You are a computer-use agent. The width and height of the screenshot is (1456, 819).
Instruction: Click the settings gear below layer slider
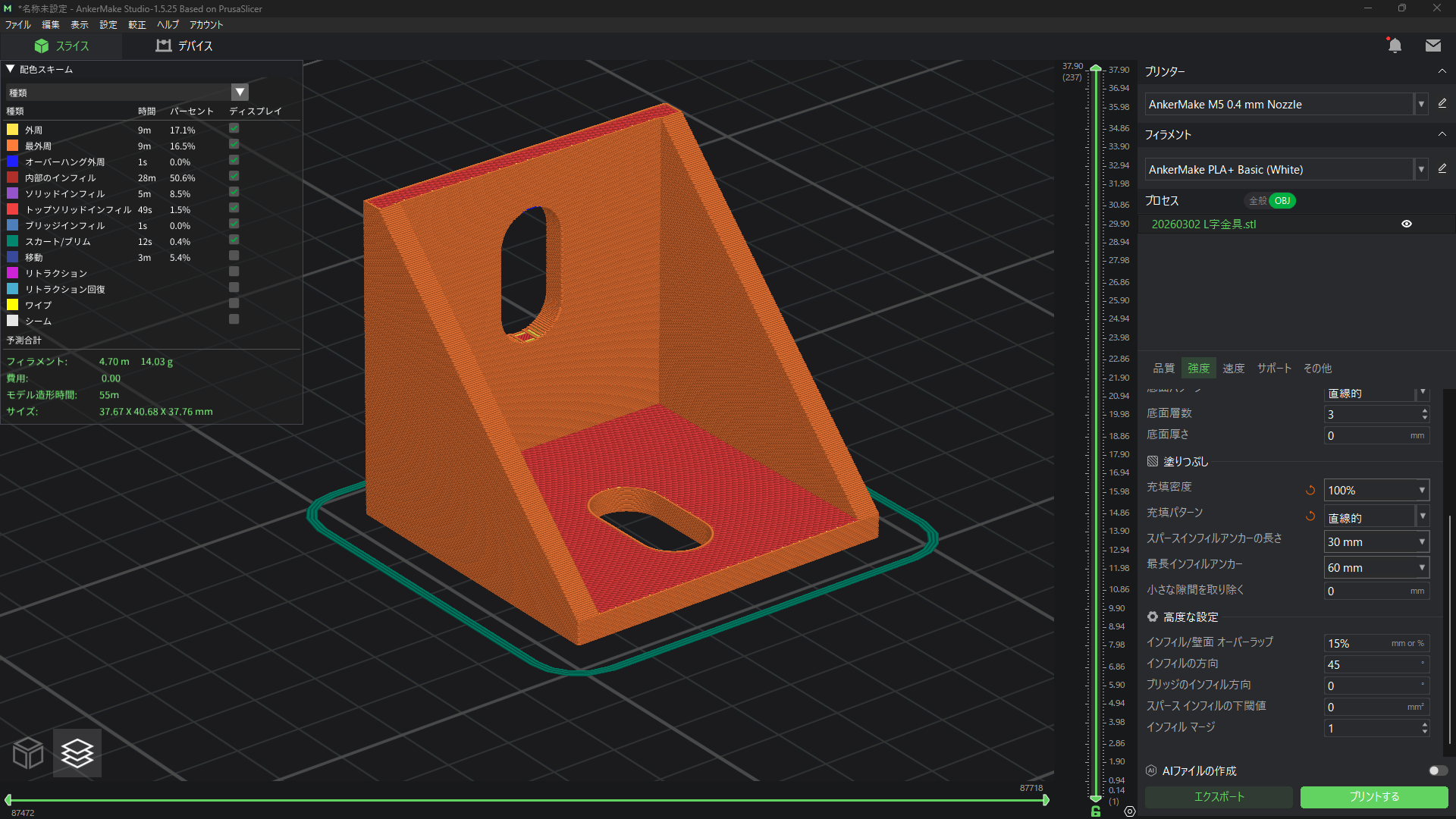(x=1130, y=811)
